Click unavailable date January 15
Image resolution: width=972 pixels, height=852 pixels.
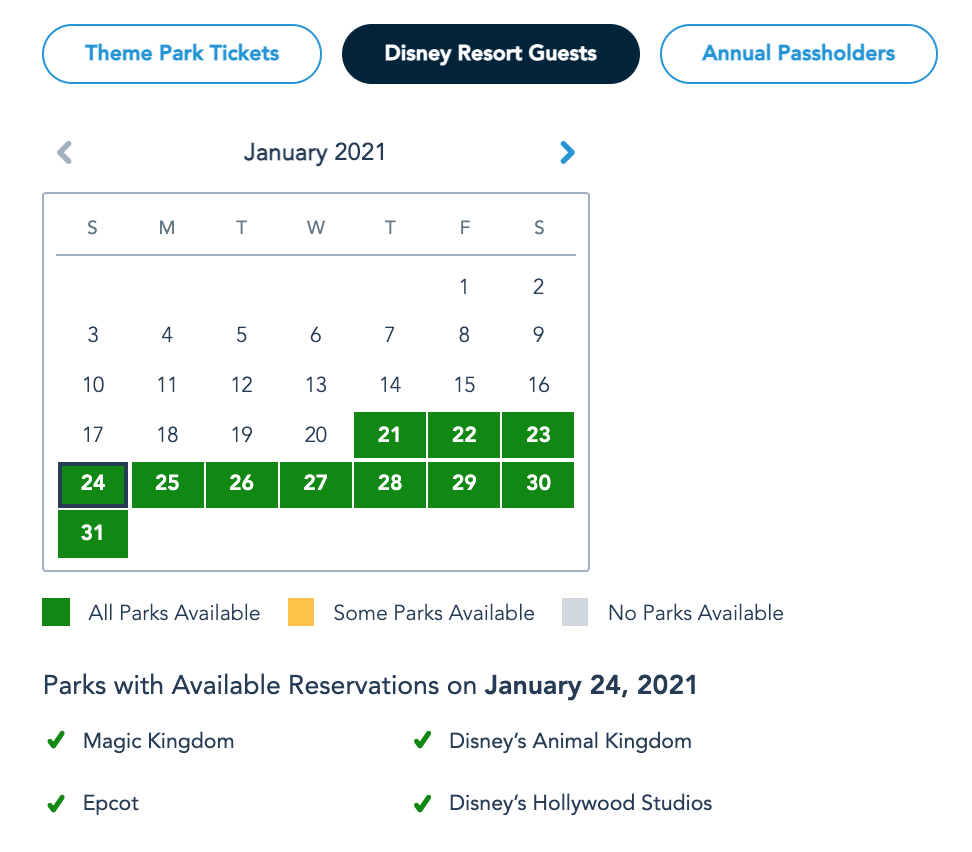[x=464, y=385]
